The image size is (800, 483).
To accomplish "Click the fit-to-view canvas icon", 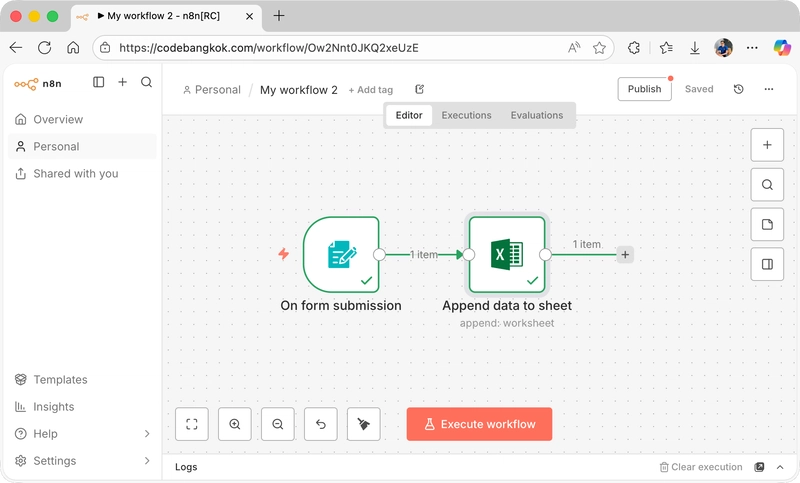I will coord(192,424).
